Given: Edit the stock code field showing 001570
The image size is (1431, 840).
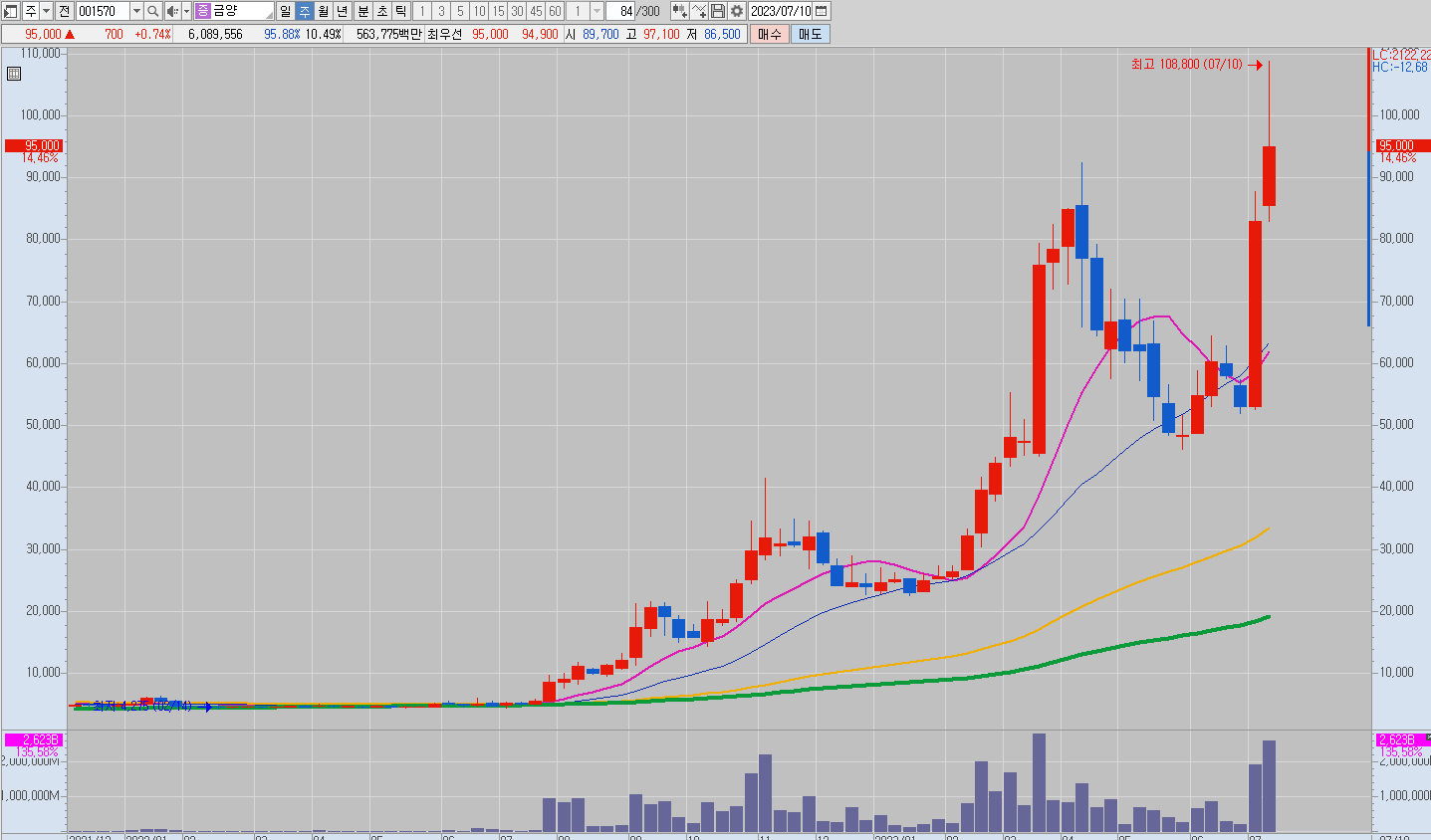Looking at the screenshot, I should [103, 11].
